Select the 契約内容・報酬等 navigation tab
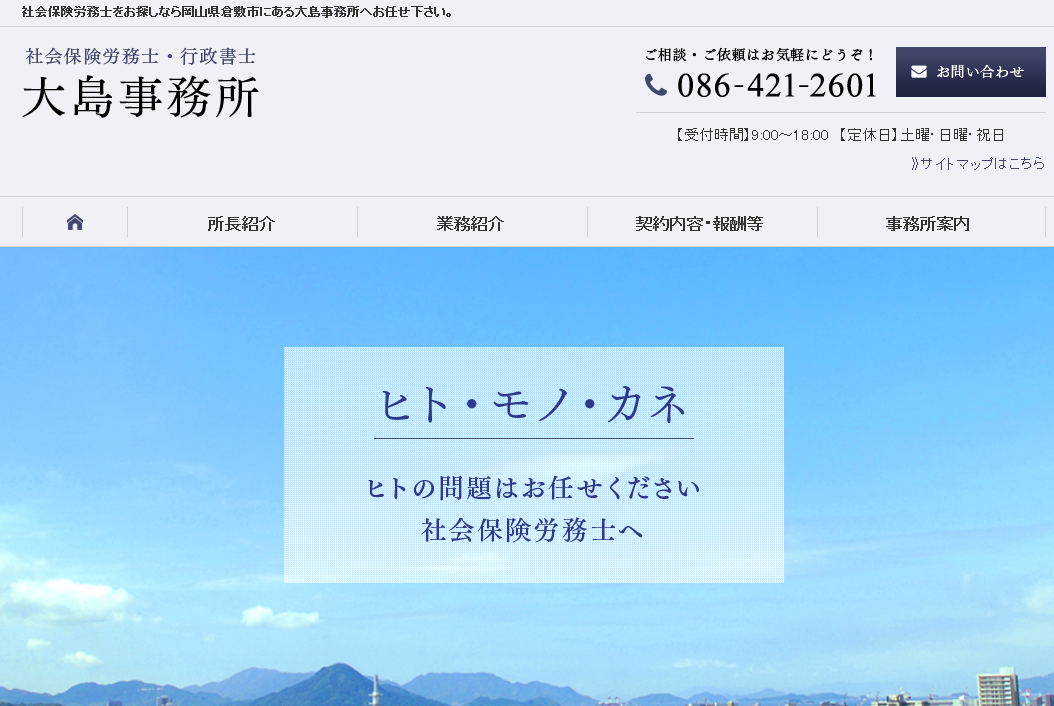Image resolution: width=1054 pixels, height=706 pixels. (x=701, y=224)
